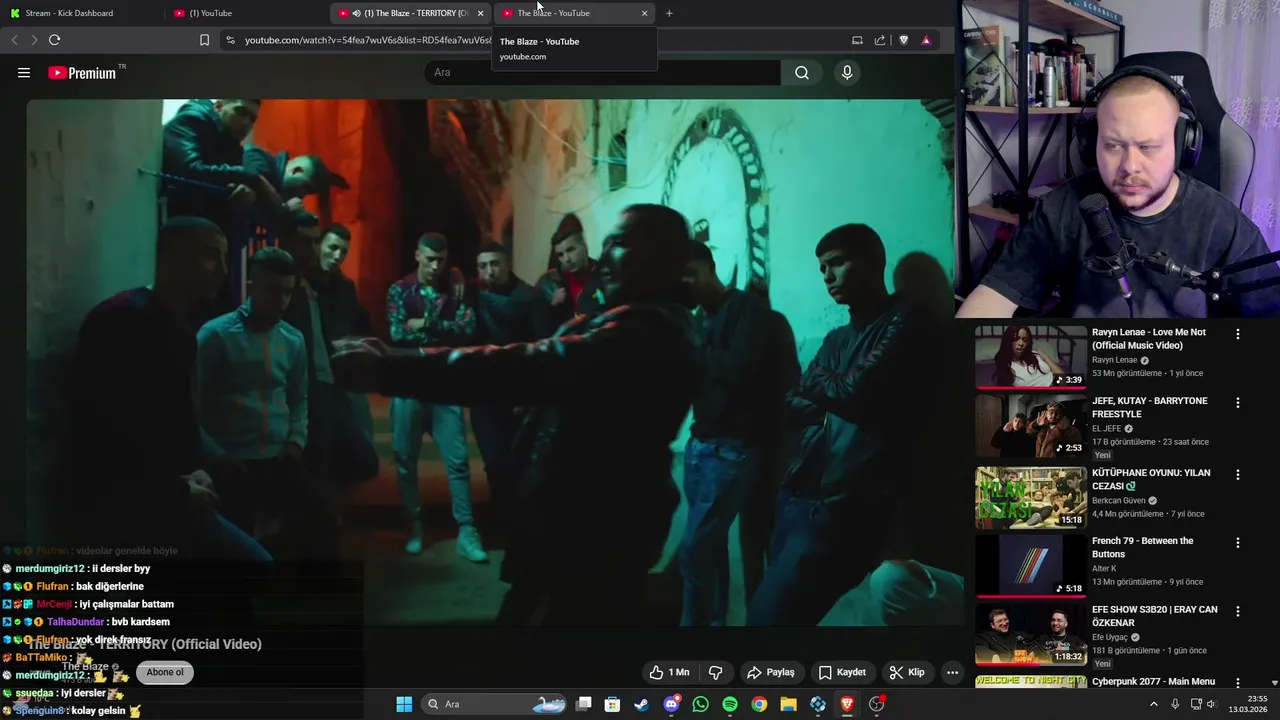Open options menu for BARRYTONE FREESTYLE video
The height and width of the screenshot is (720, 1280).
click(1238, 403)
